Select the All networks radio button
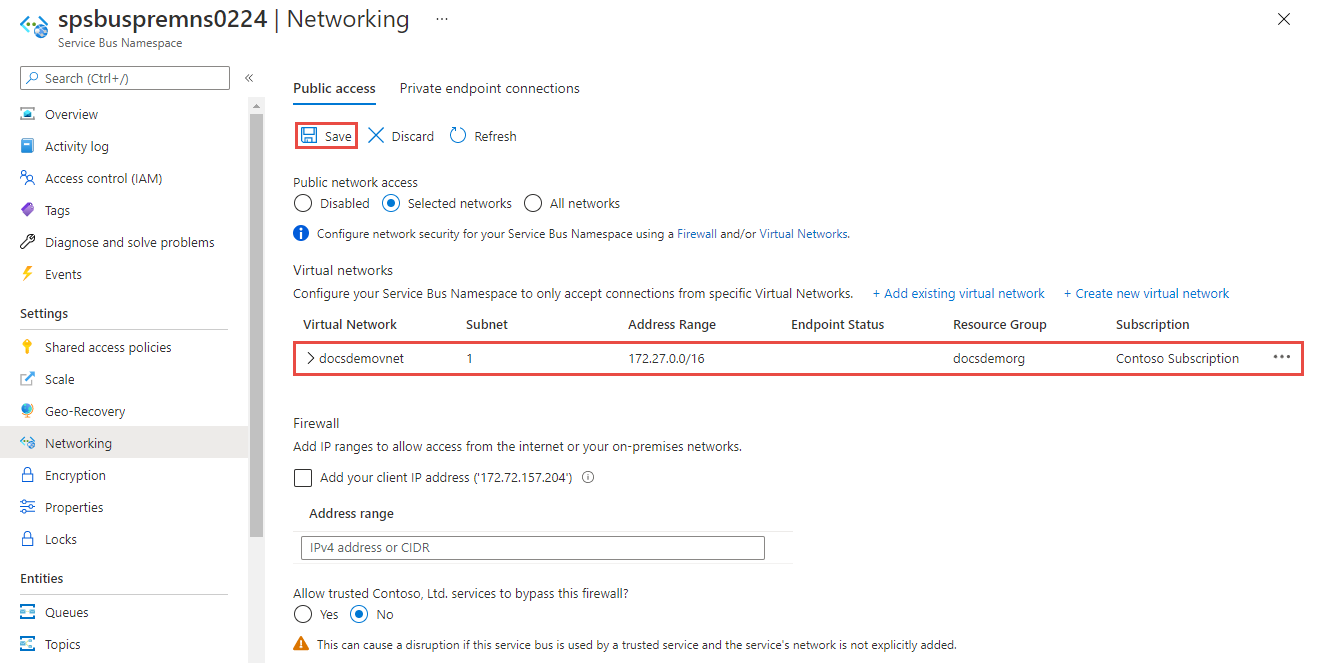1320x663 pixels. pyautogui.click(x=533, y=203)
